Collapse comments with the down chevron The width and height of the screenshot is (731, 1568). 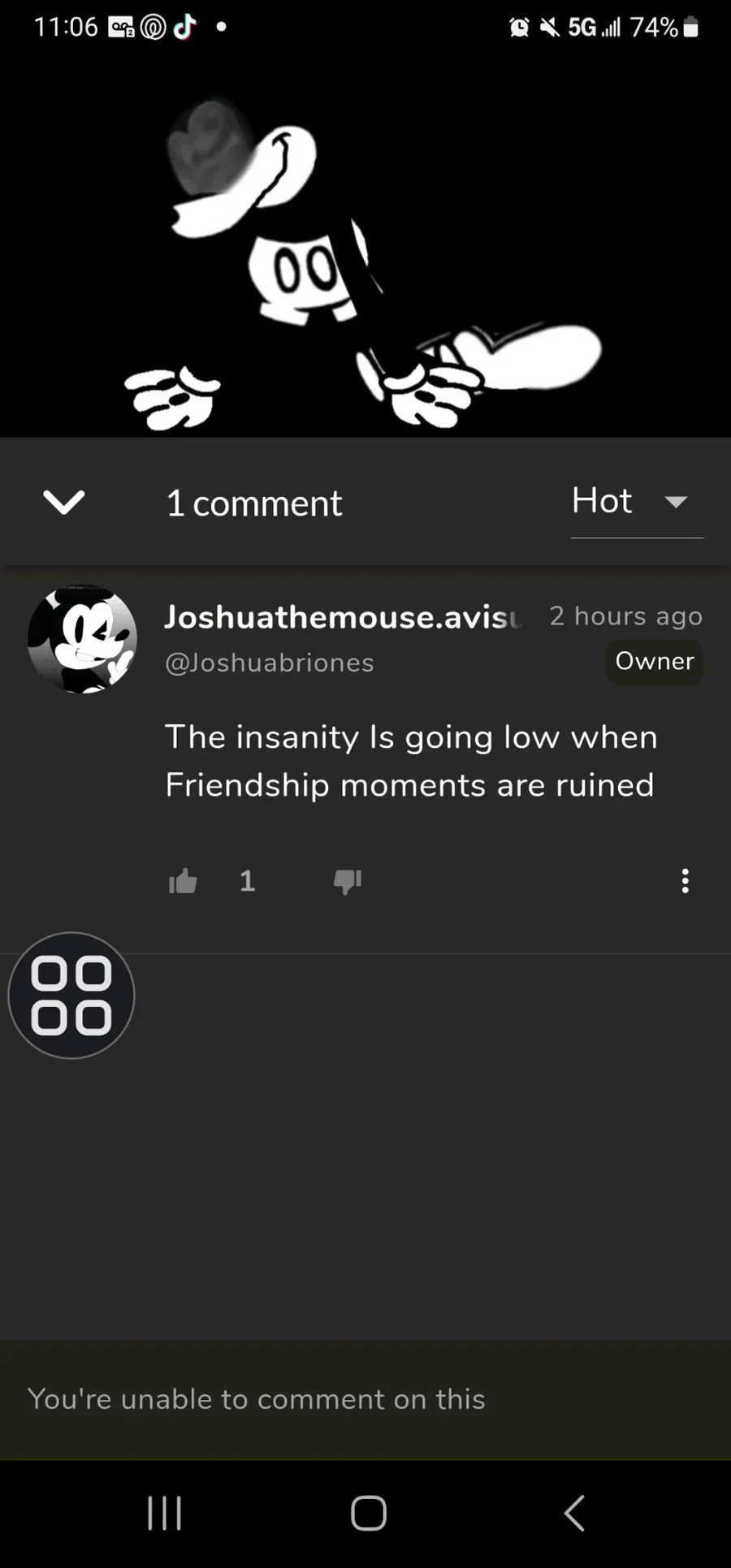coord(63,503)
